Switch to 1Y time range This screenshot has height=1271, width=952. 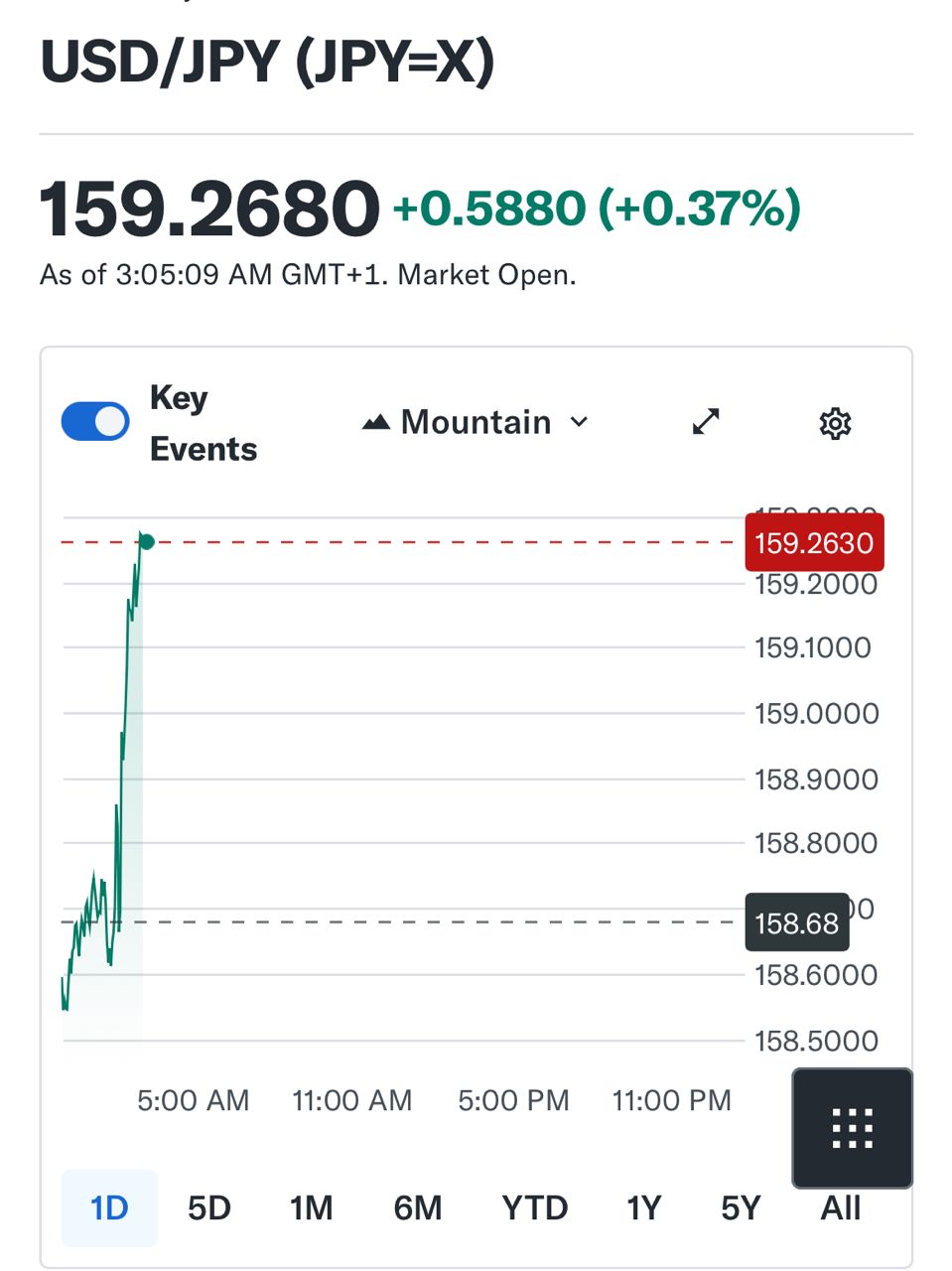[x=643, y=1207]
